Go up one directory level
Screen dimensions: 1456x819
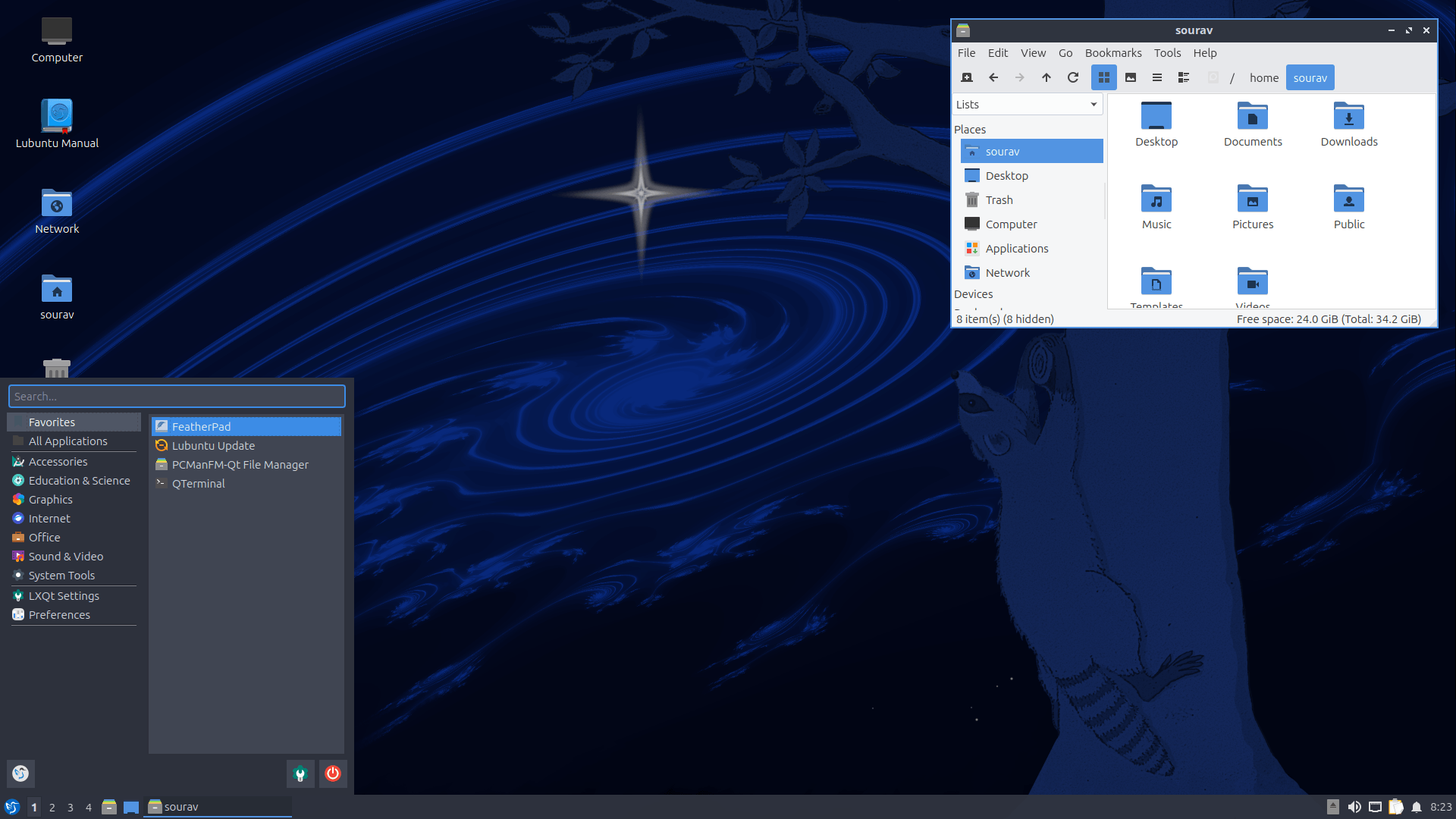click(1046, 77)
